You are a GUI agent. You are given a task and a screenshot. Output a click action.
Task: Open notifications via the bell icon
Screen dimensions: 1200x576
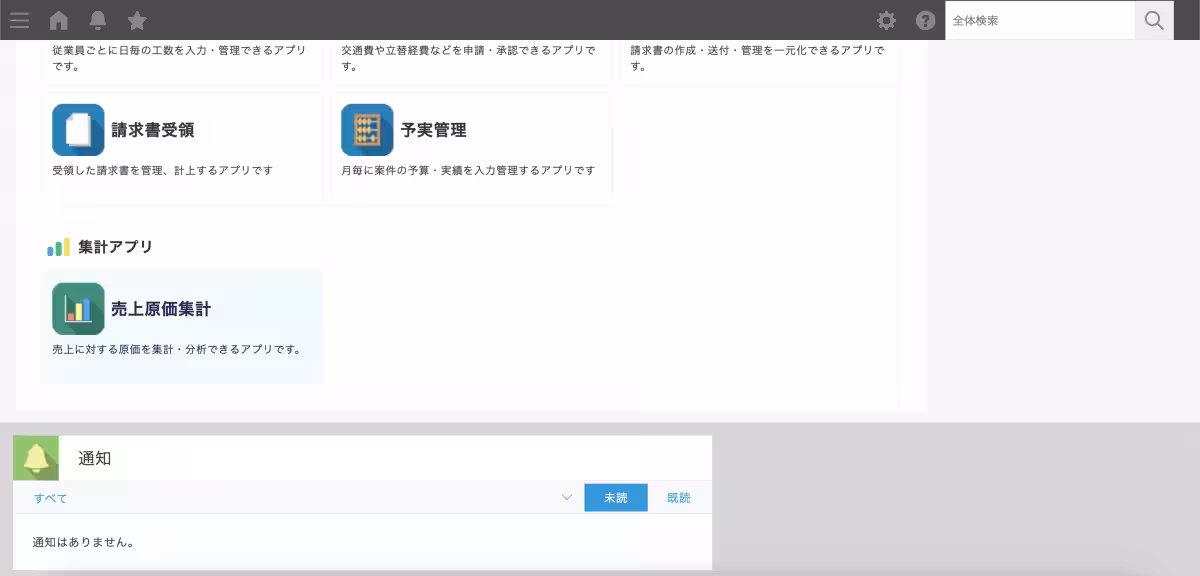[x=98, y=20]
